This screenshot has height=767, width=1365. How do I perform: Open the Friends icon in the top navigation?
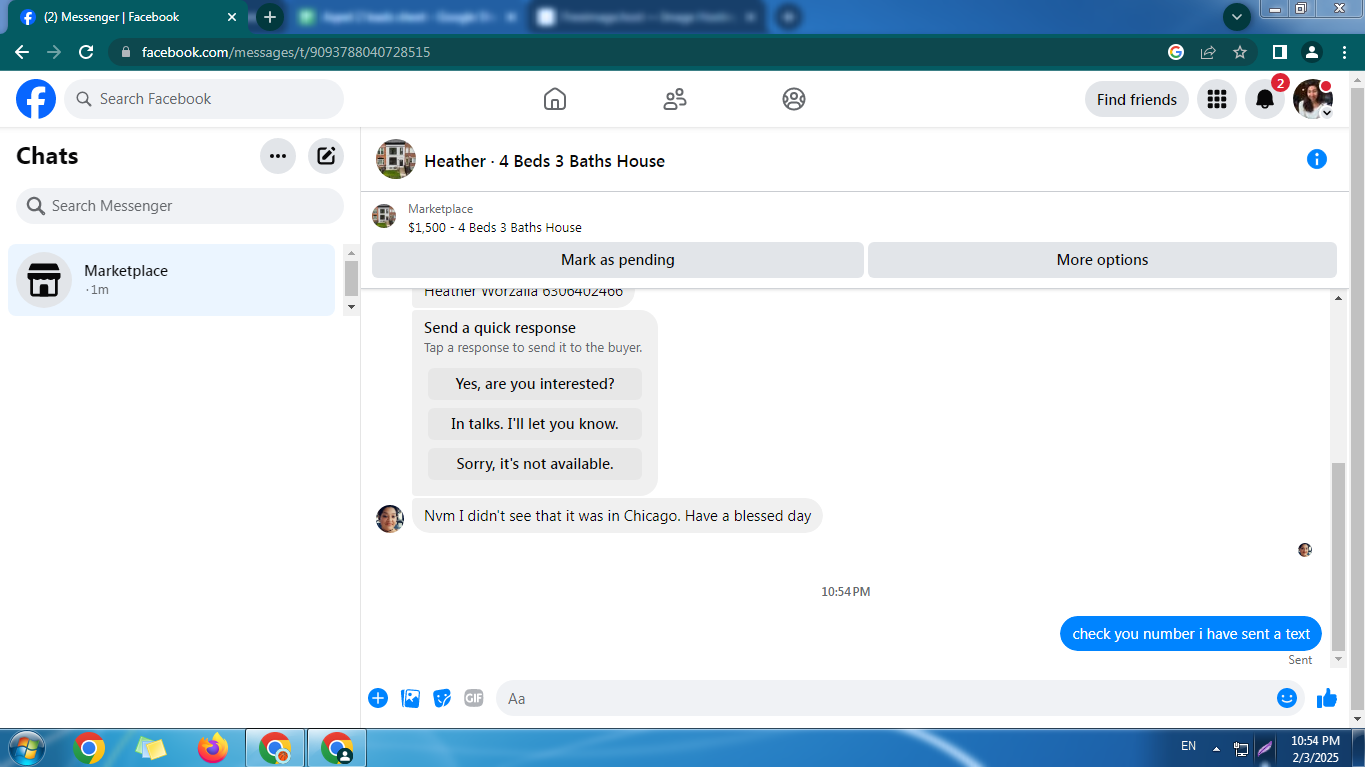click(x=675, y=99)
